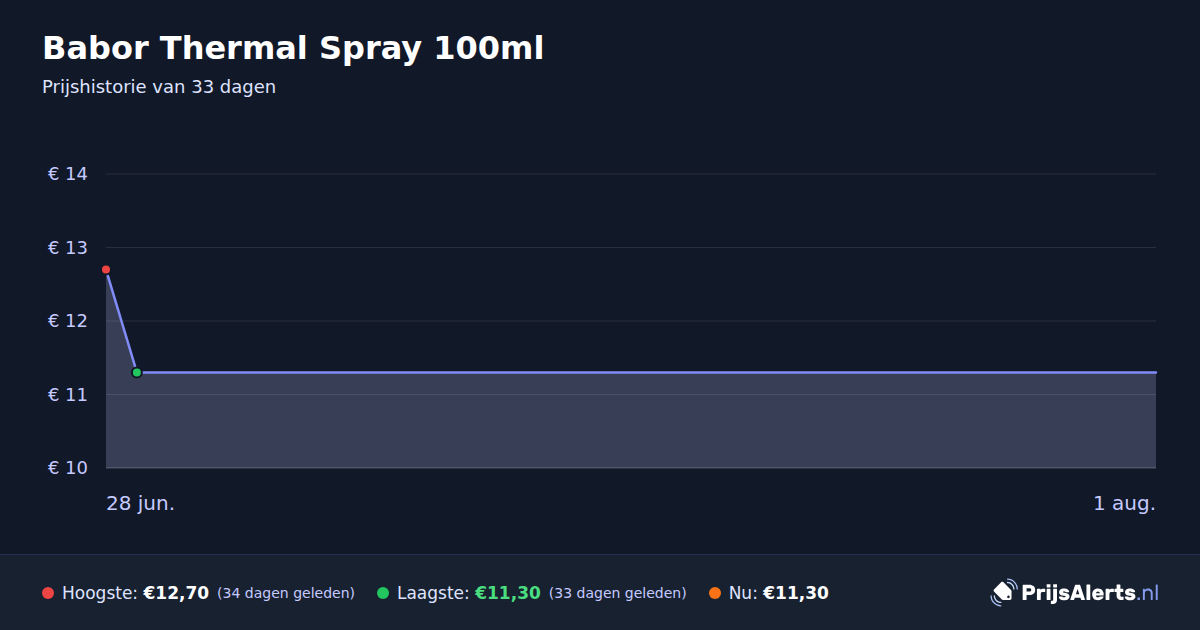Click the € 11 axis label

68,395
